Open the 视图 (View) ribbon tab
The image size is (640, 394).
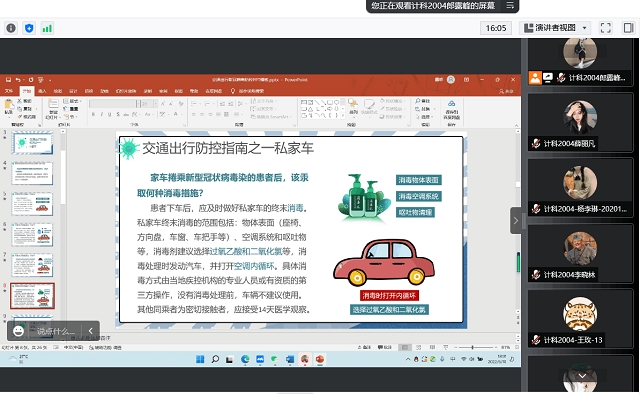[178, 91]
